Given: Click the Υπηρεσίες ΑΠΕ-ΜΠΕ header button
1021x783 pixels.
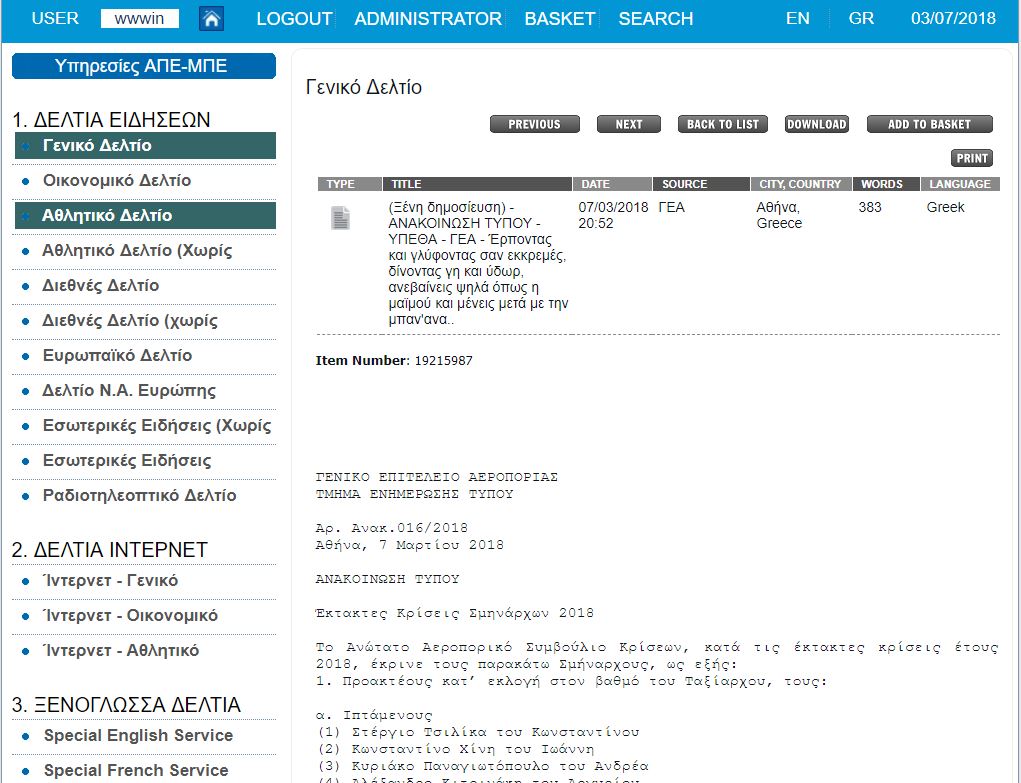Looking at the screenshot, I should pyautogui.click(x=143, y=67).
